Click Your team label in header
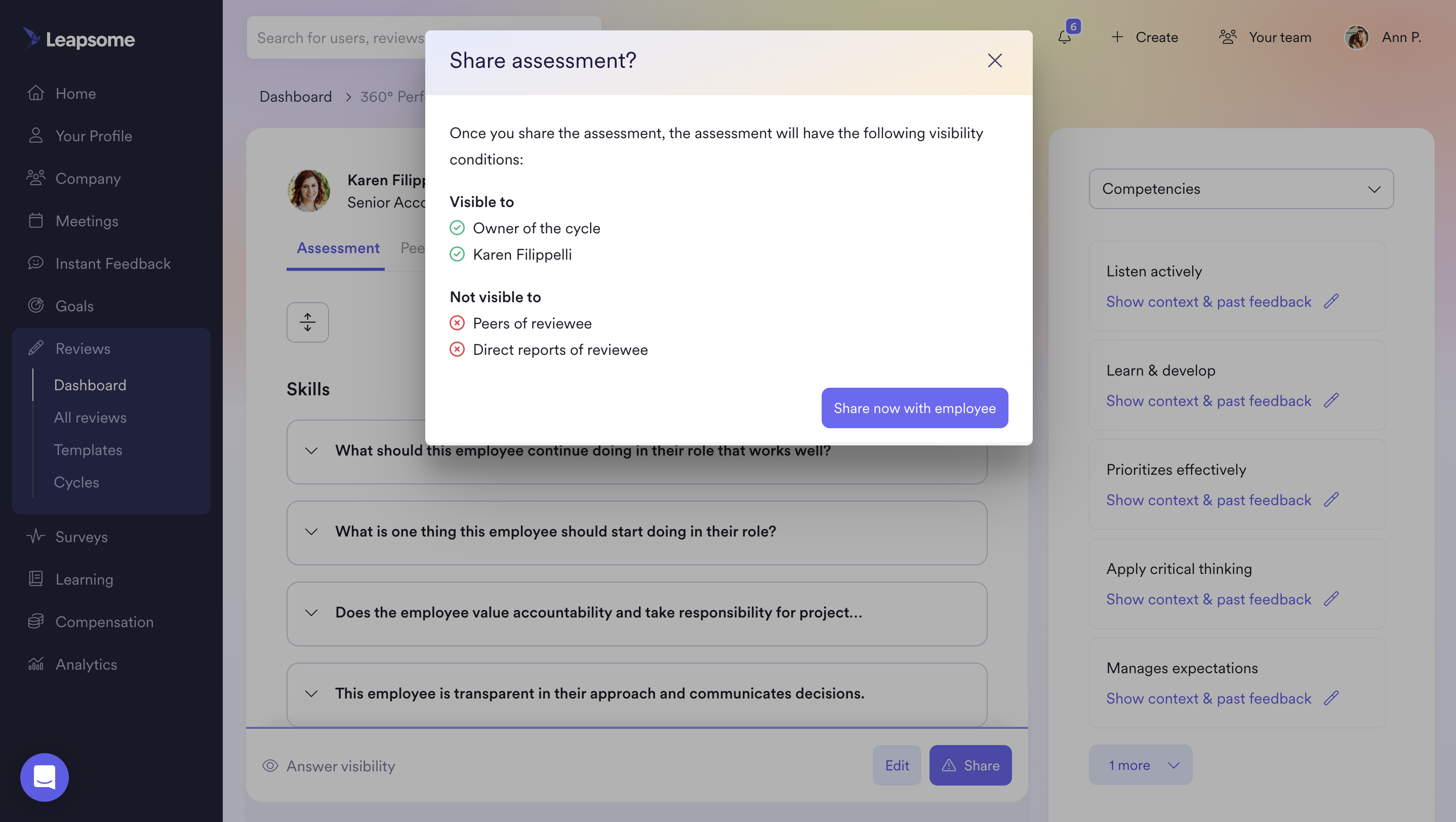The image size is (1456, 822). point(1279,37)
